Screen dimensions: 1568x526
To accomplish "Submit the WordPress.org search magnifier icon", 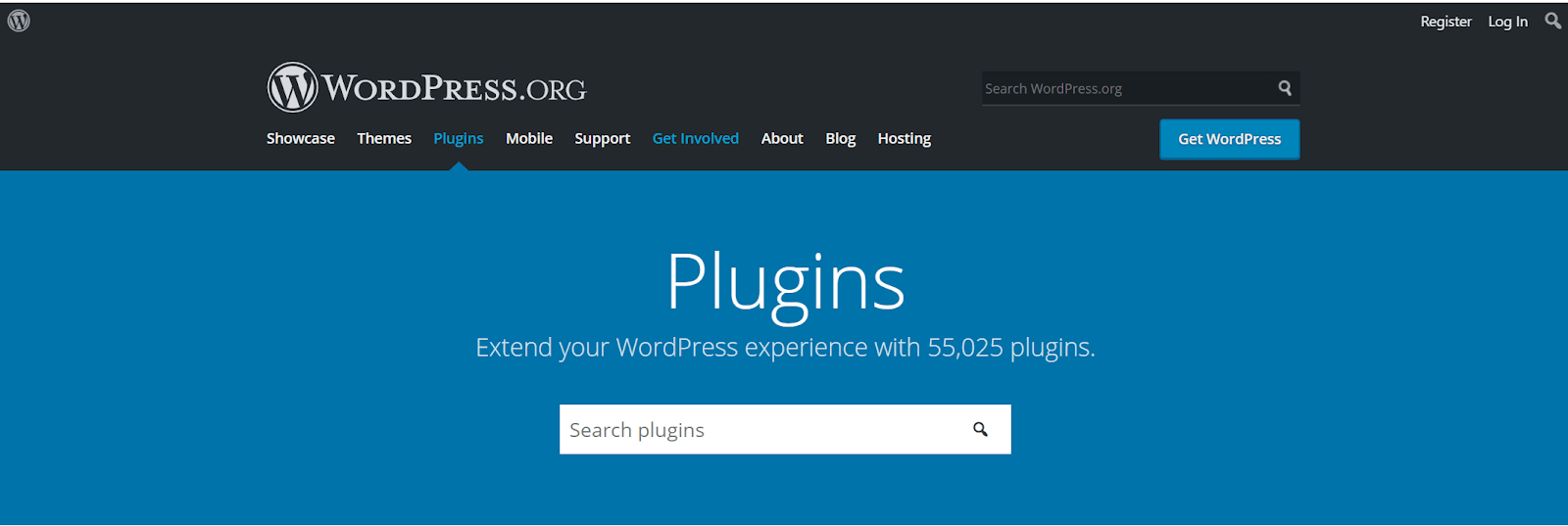I will click(x=1285, y=88).
